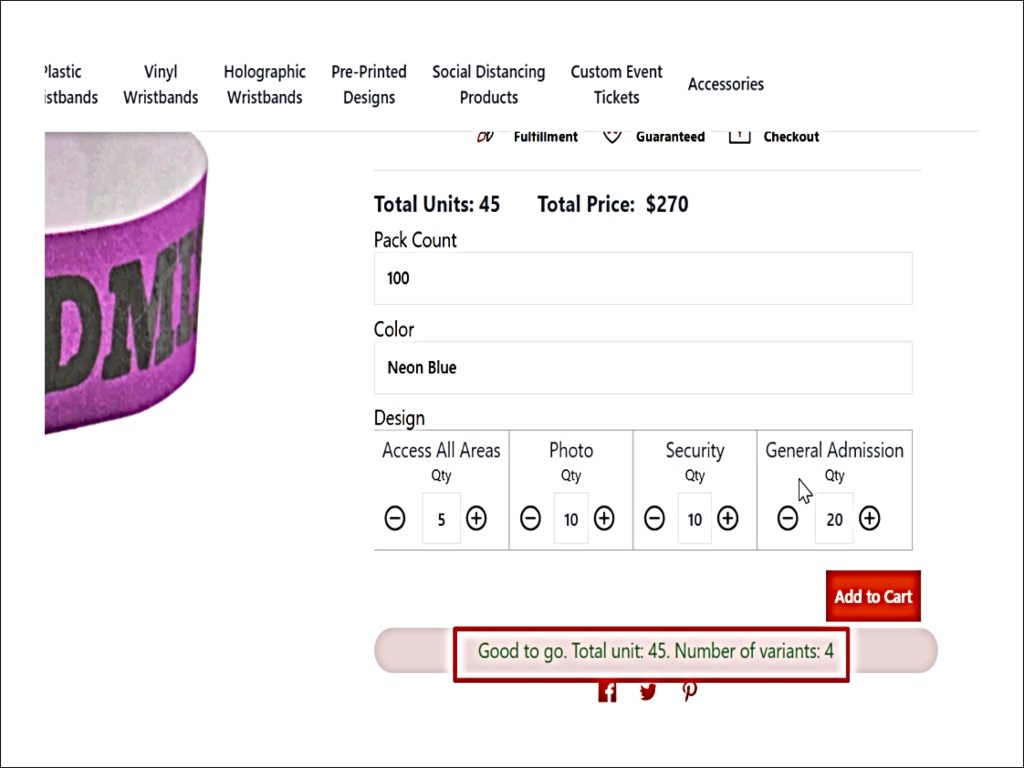This screenshot has height=768, width=1024.
Task: Edit the General Admission quantity field
Action: pos(834,518)
